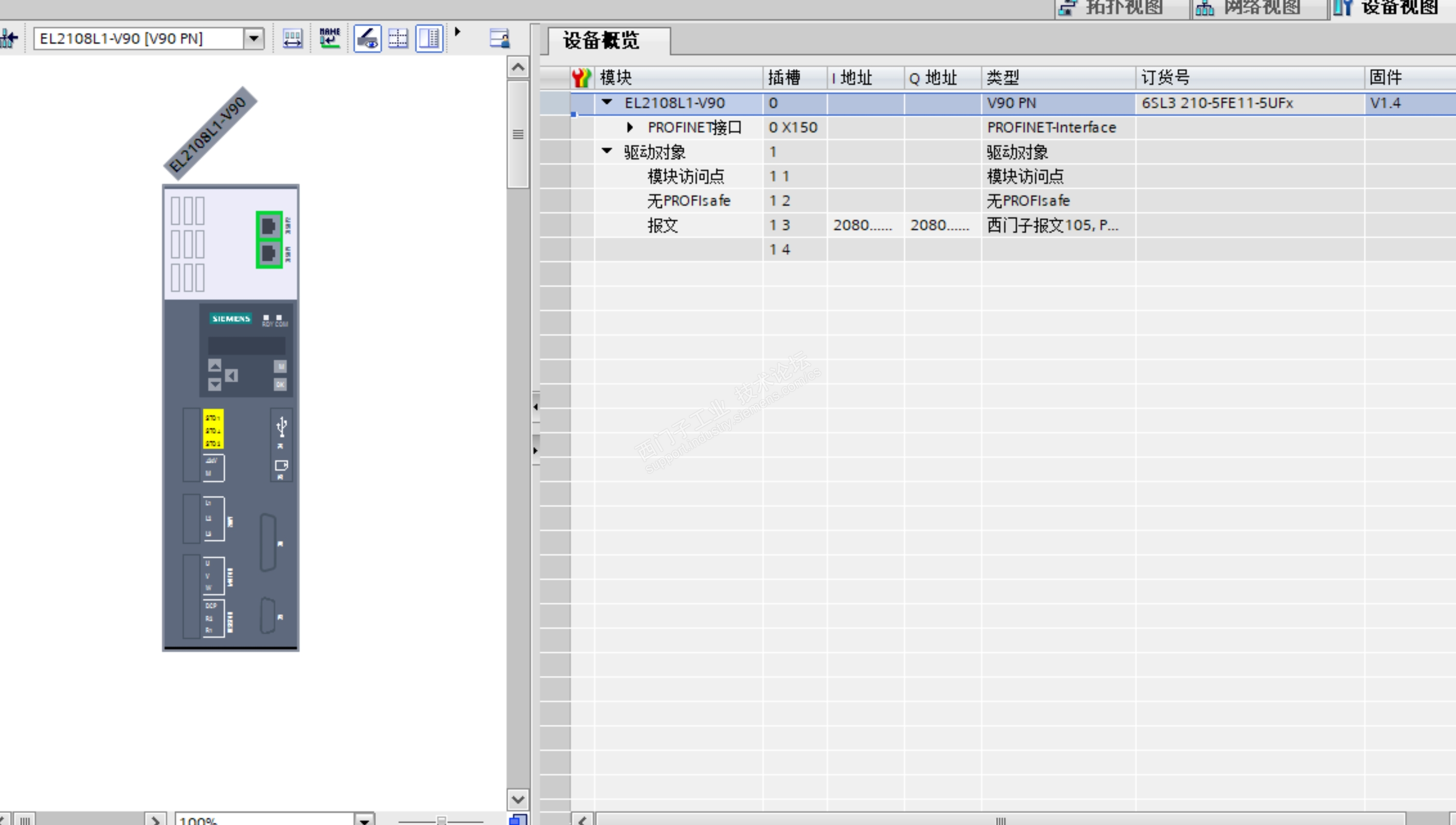Click the USB port on drive graphic
This screenshot has height=825, width=1456.
[281, 427]
